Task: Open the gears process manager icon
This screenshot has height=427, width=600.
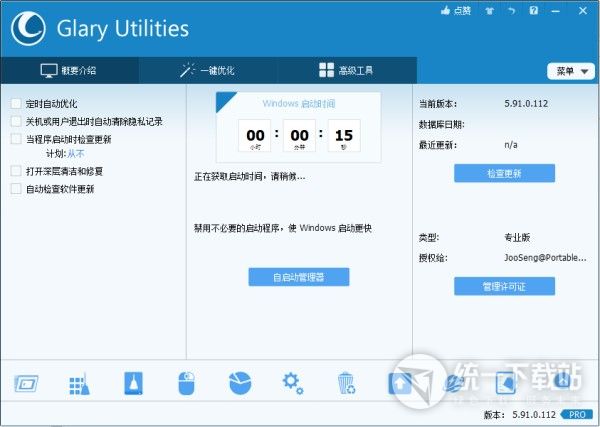Action: (x=293, y=383)
